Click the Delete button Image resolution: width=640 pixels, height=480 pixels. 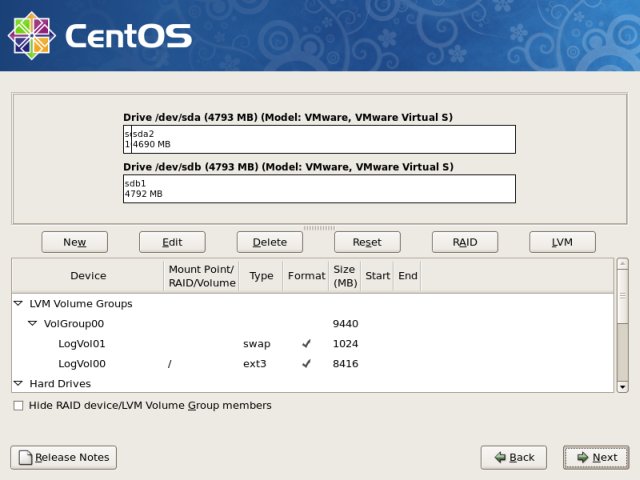269,242
